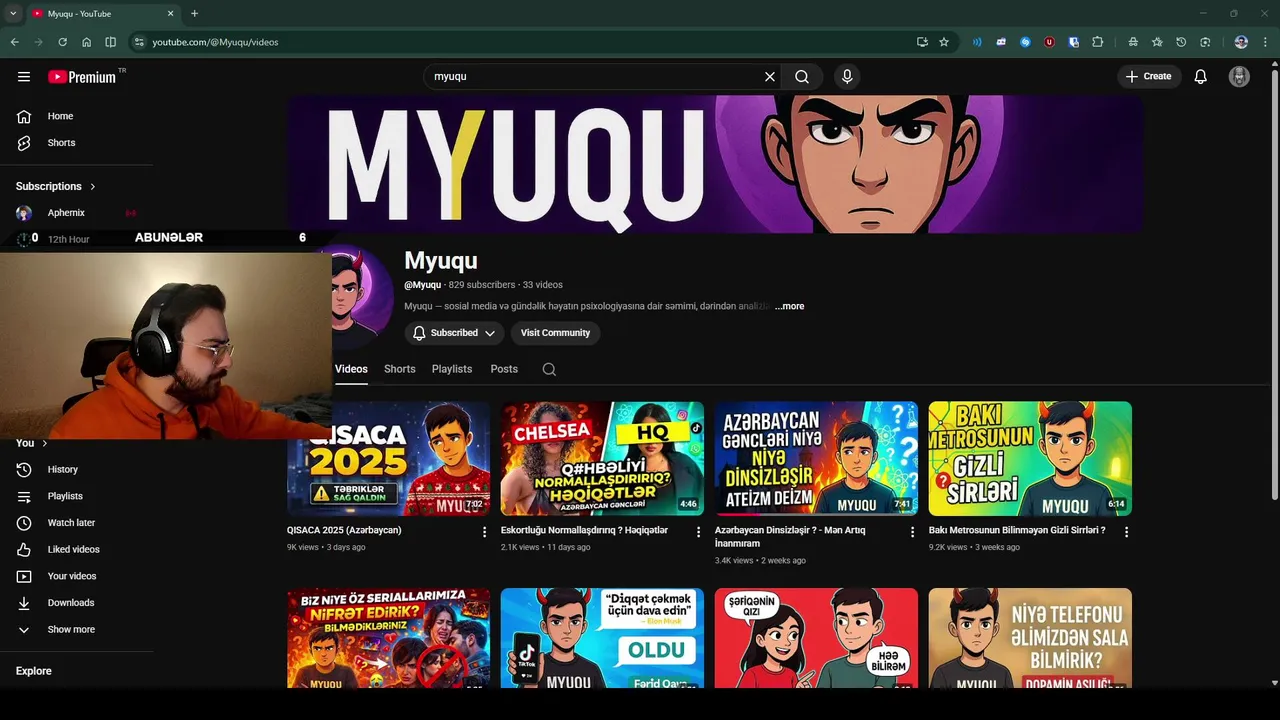Open browser Extensions puzzle icon
Image resolution: width=1280 pixels, height=720 pixels.
(x=1097, y=42)
